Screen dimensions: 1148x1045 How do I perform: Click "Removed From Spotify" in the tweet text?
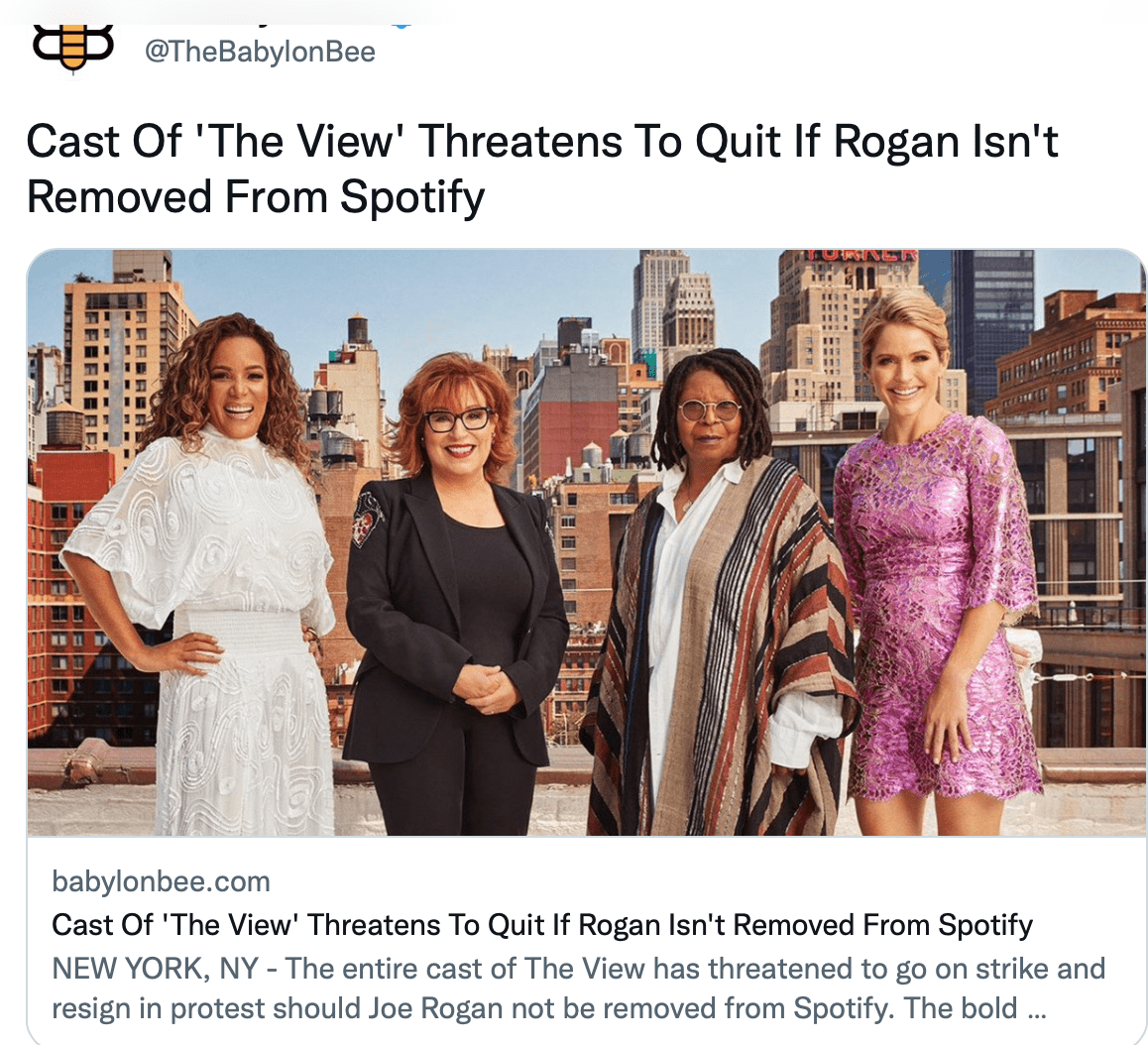click(x=256, y=197)
